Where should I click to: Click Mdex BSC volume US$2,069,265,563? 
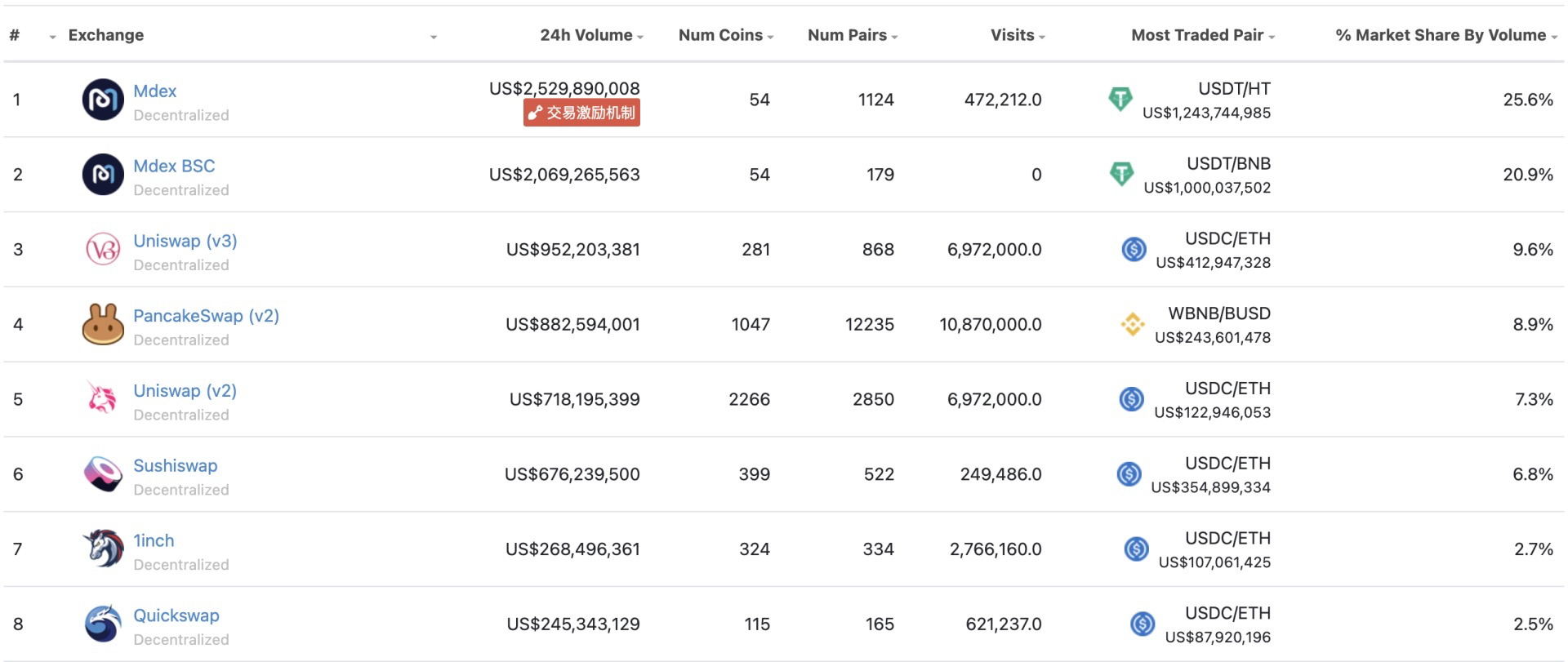click(x=564, y=175)
